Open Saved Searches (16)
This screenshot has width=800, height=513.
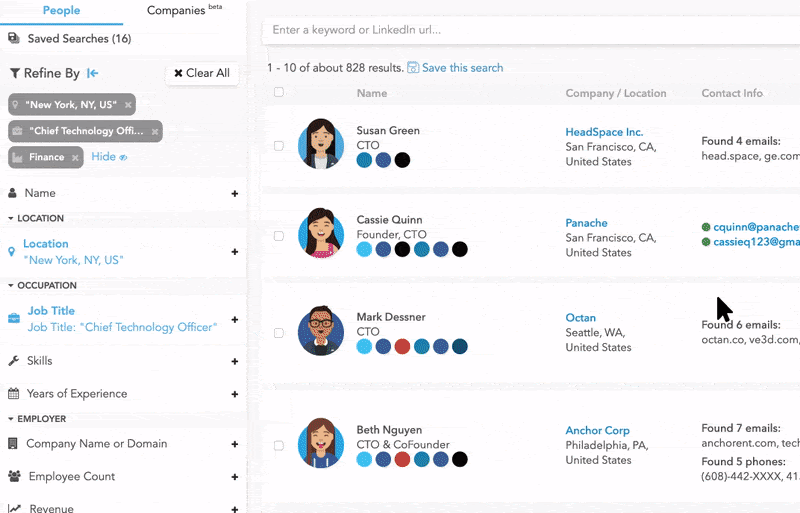pyautogui.click(x=79, y=39)
